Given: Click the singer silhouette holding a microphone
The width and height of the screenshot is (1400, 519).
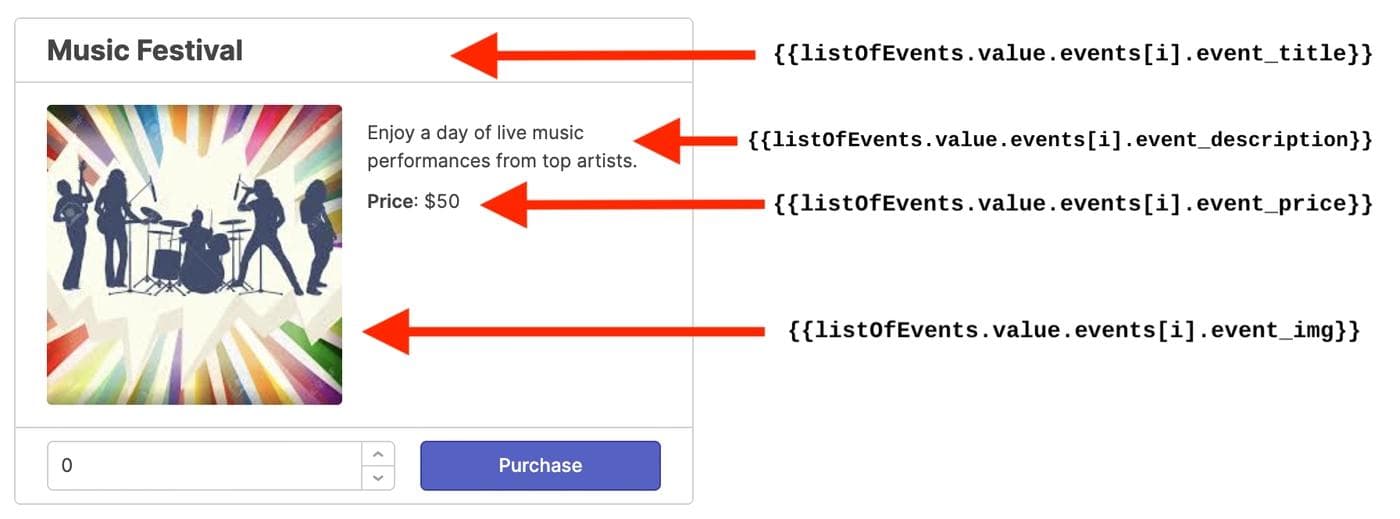Looking at the screenshot, I should (x=264, y=230).
